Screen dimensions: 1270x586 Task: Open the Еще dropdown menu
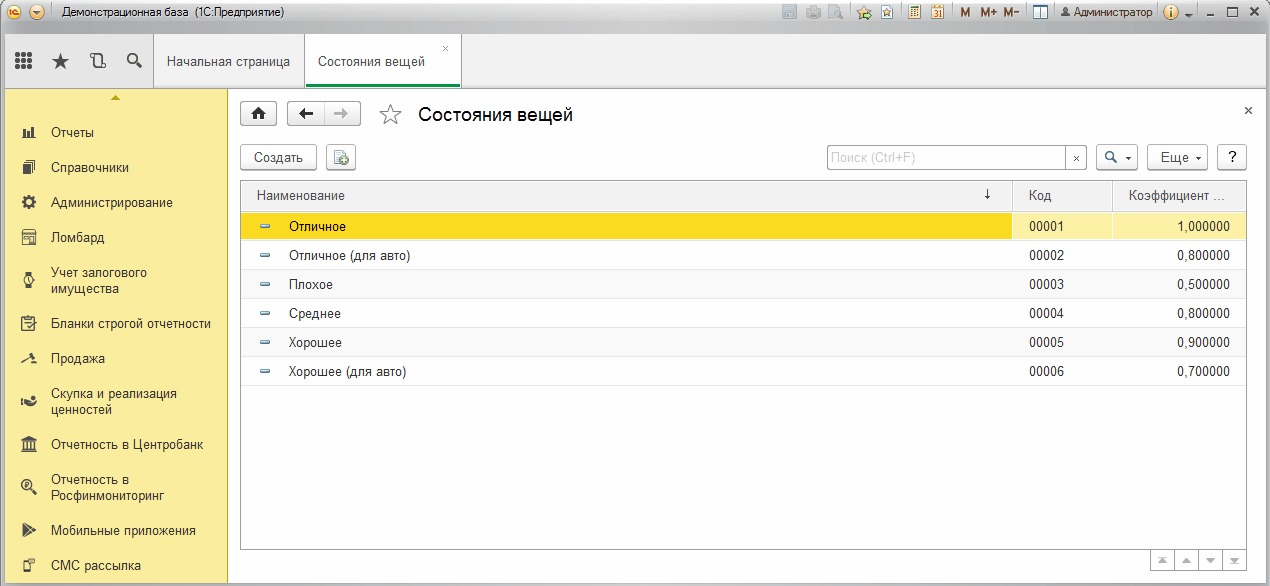coord(1177,157)
